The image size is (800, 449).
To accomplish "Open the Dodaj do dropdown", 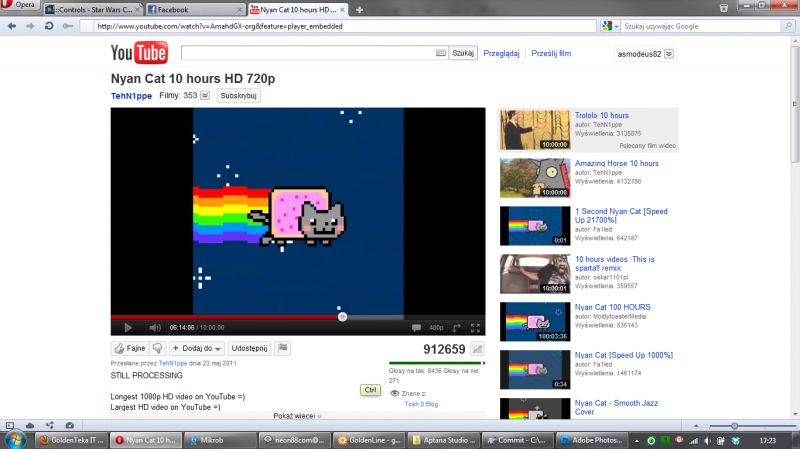I will pos(197,348).
